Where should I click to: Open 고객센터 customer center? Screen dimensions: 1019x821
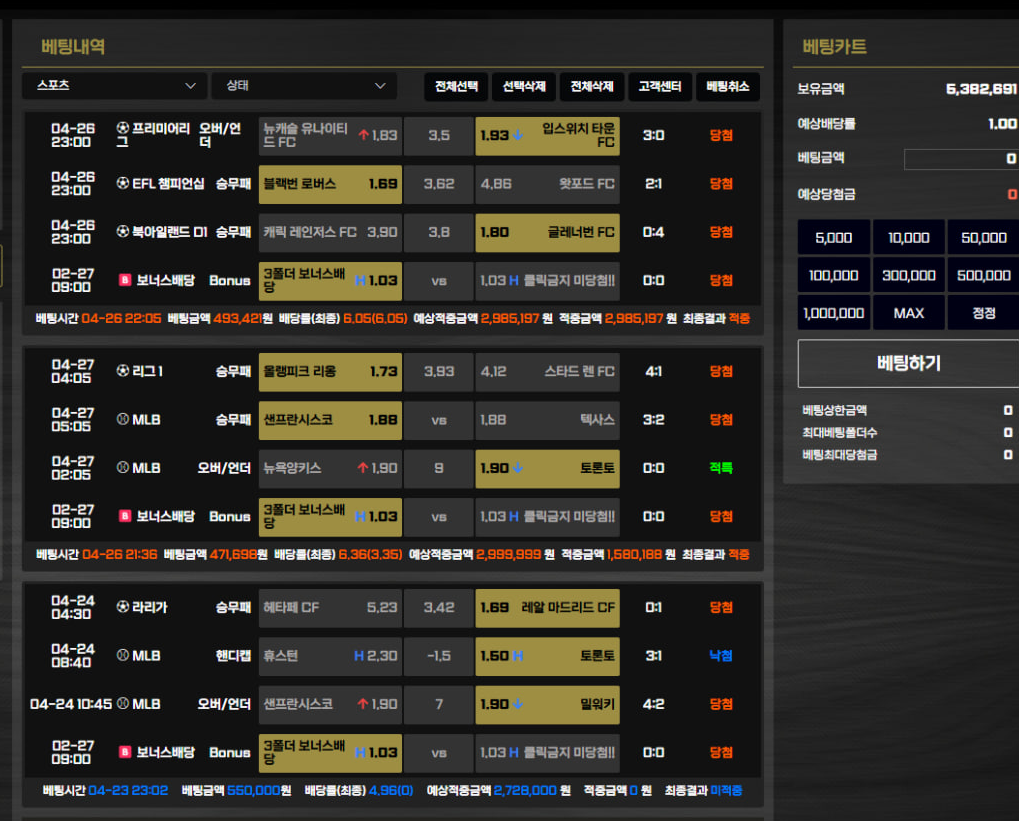click(x=660, y=87)
